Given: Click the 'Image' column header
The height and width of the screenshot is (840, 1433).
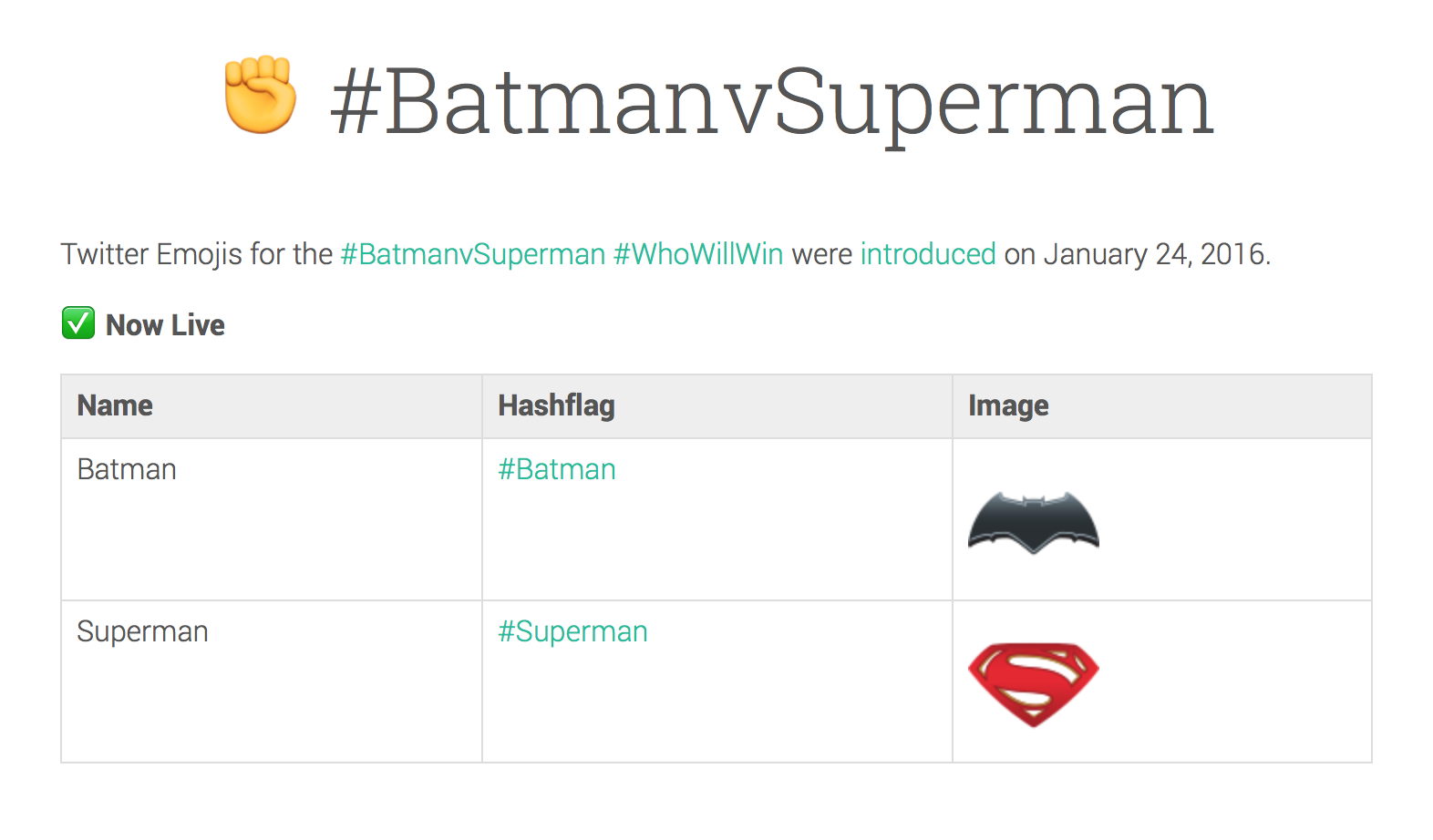Looking at the screenshot, I should (x=1008, y=405).
